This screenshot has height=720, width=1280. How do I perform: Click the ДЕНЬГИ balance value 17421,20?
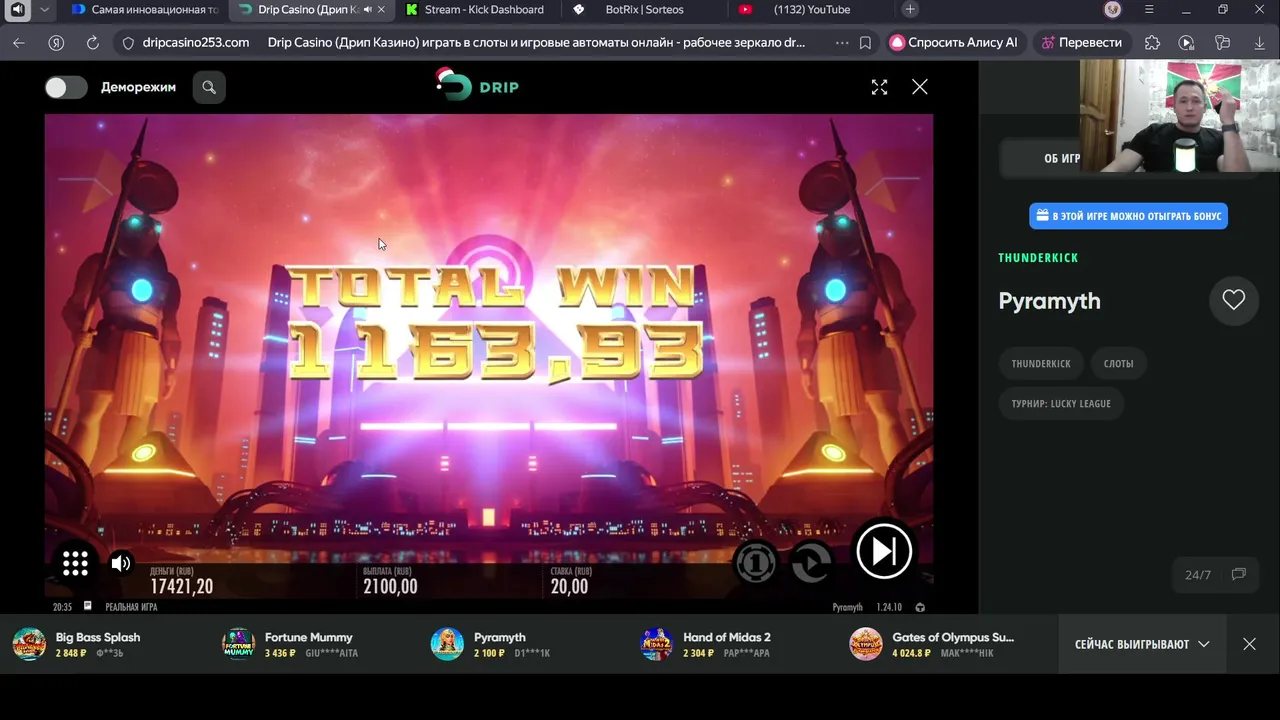point(181,587)
